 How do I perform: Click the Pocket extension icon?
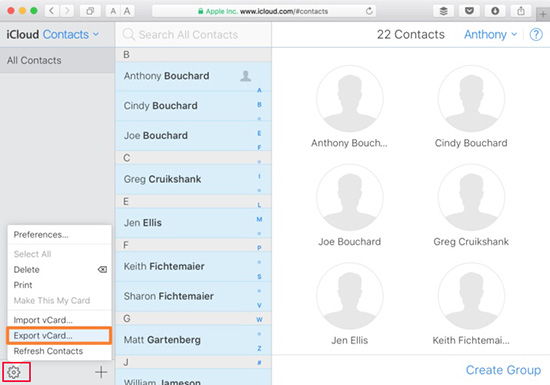(469, 11)
